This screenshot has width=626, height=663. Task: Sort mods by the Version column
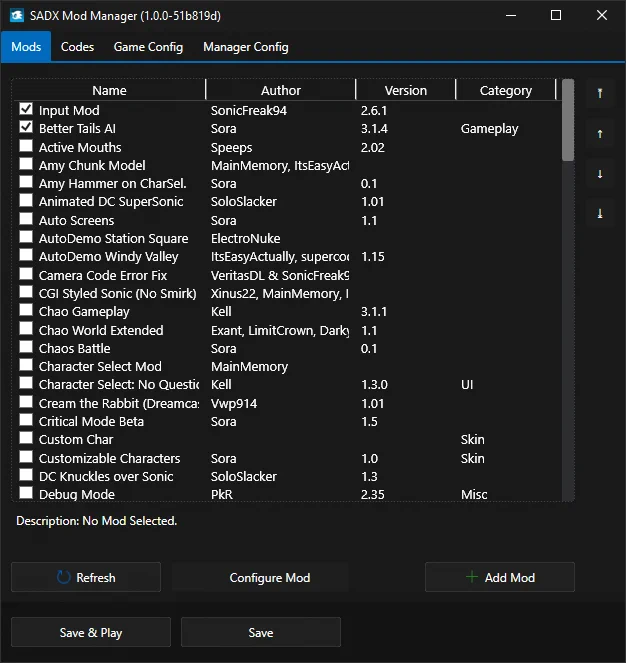tap(406, 90)
